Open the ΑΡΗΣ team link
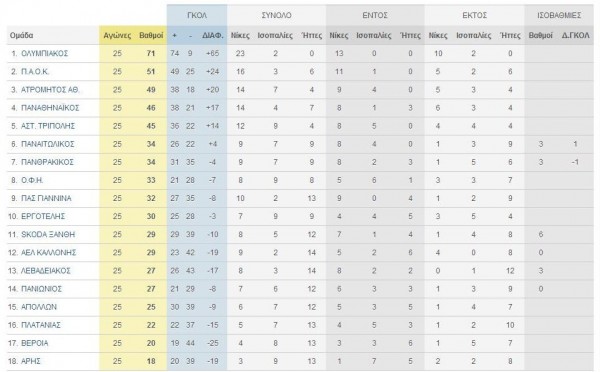The image size is (600, 372). (31, 361)
